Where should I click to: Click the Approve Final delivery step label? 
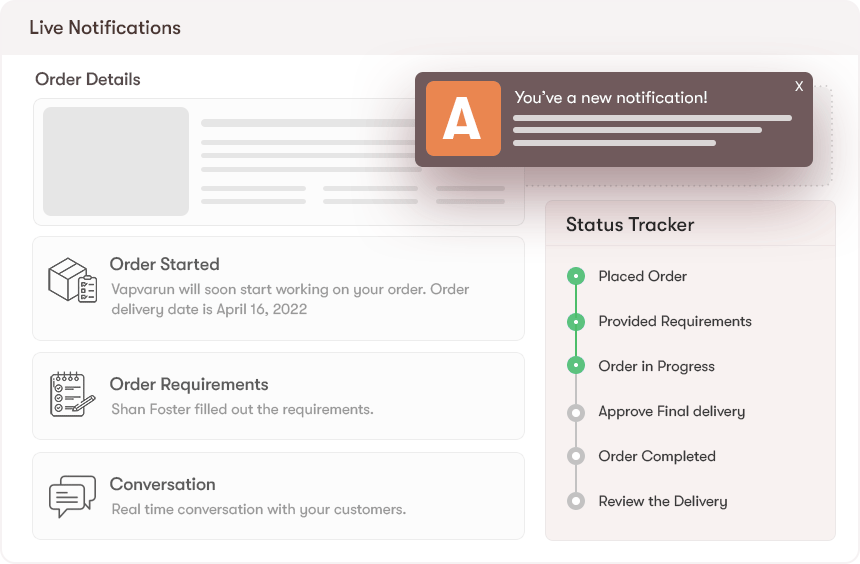coord(671,411)
